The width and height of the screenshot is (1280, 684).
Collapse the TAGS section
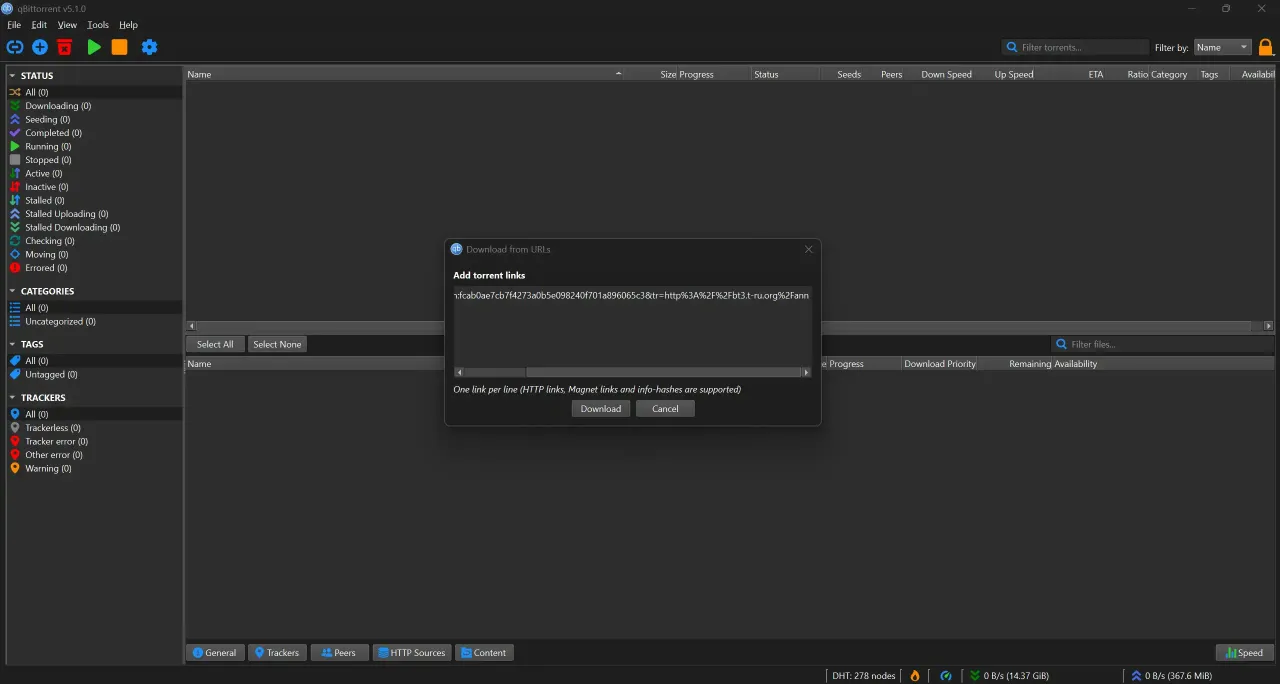click(13, 344)
